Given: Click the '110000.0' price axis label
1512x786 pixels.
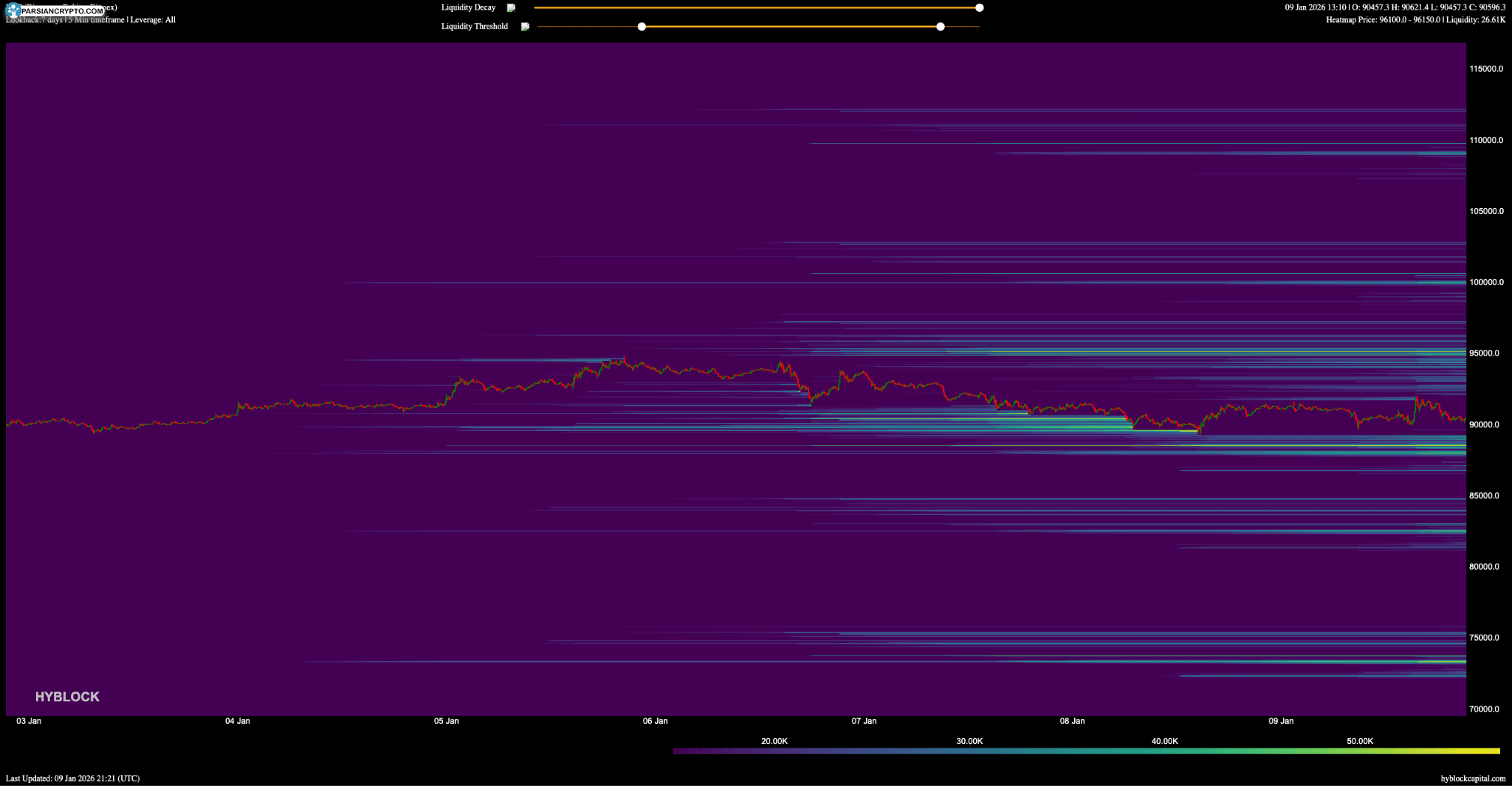Looking at the screenshot, I should tap(1486, 140).
